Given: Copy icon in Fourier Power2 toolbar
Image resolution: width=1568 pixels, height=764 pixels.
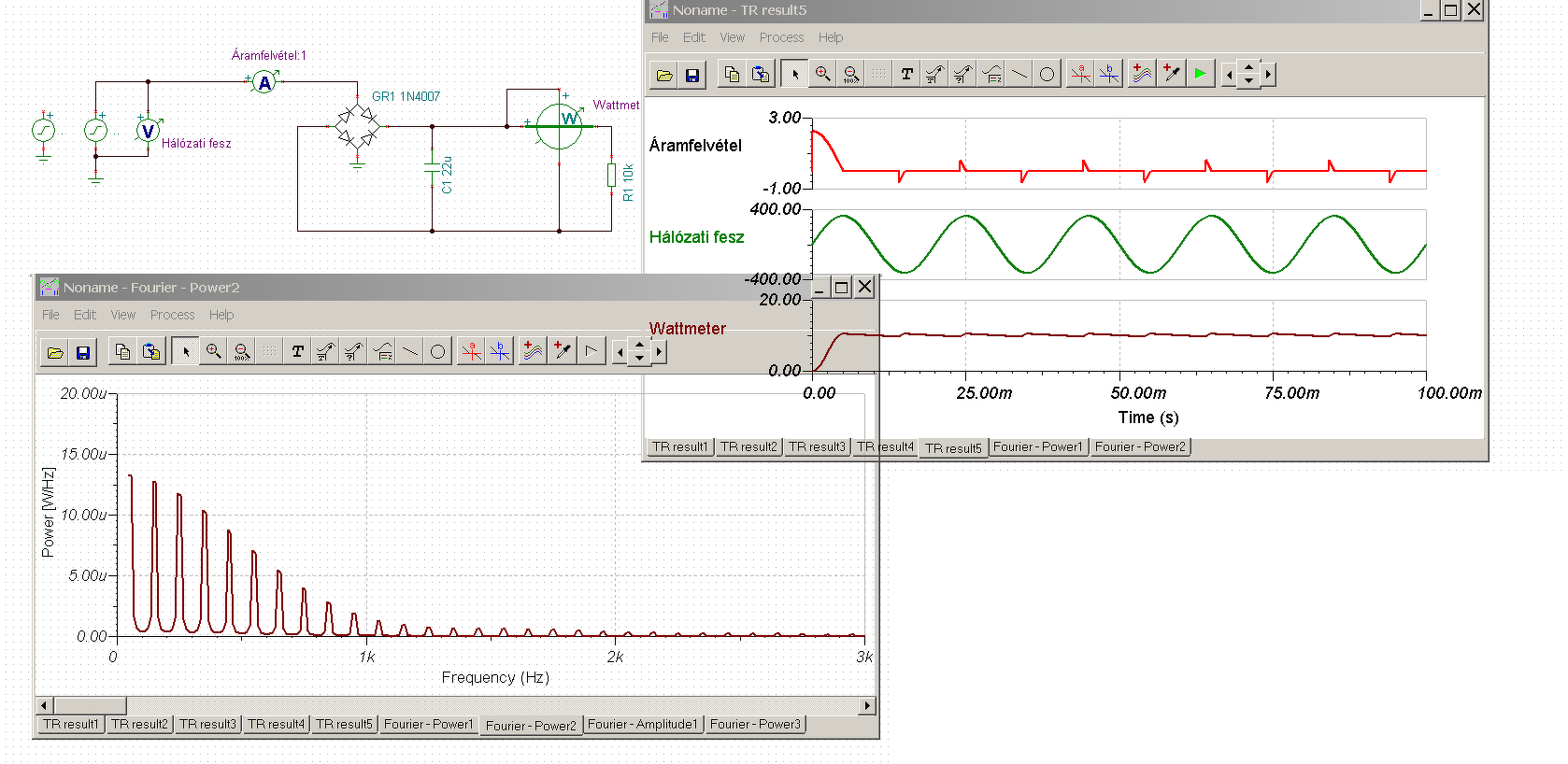Looking at the screenshot, I should tap(122, 351).
